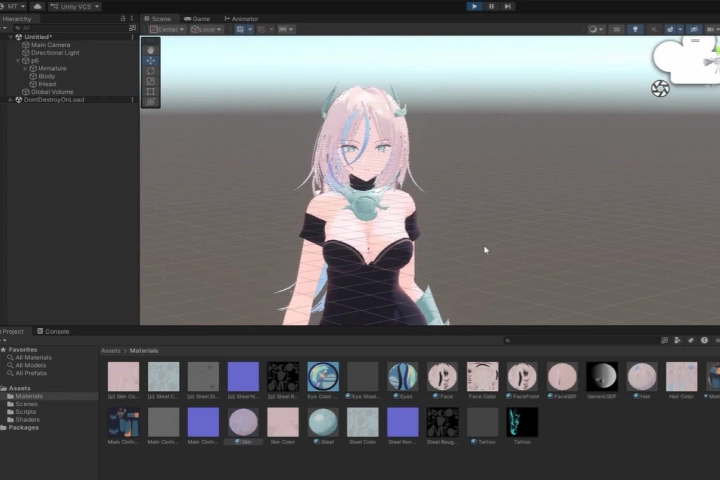Select the Skin material sphere asset
Image resolution: width=720 pixels, height=480 pixels.
pos(243,422)
